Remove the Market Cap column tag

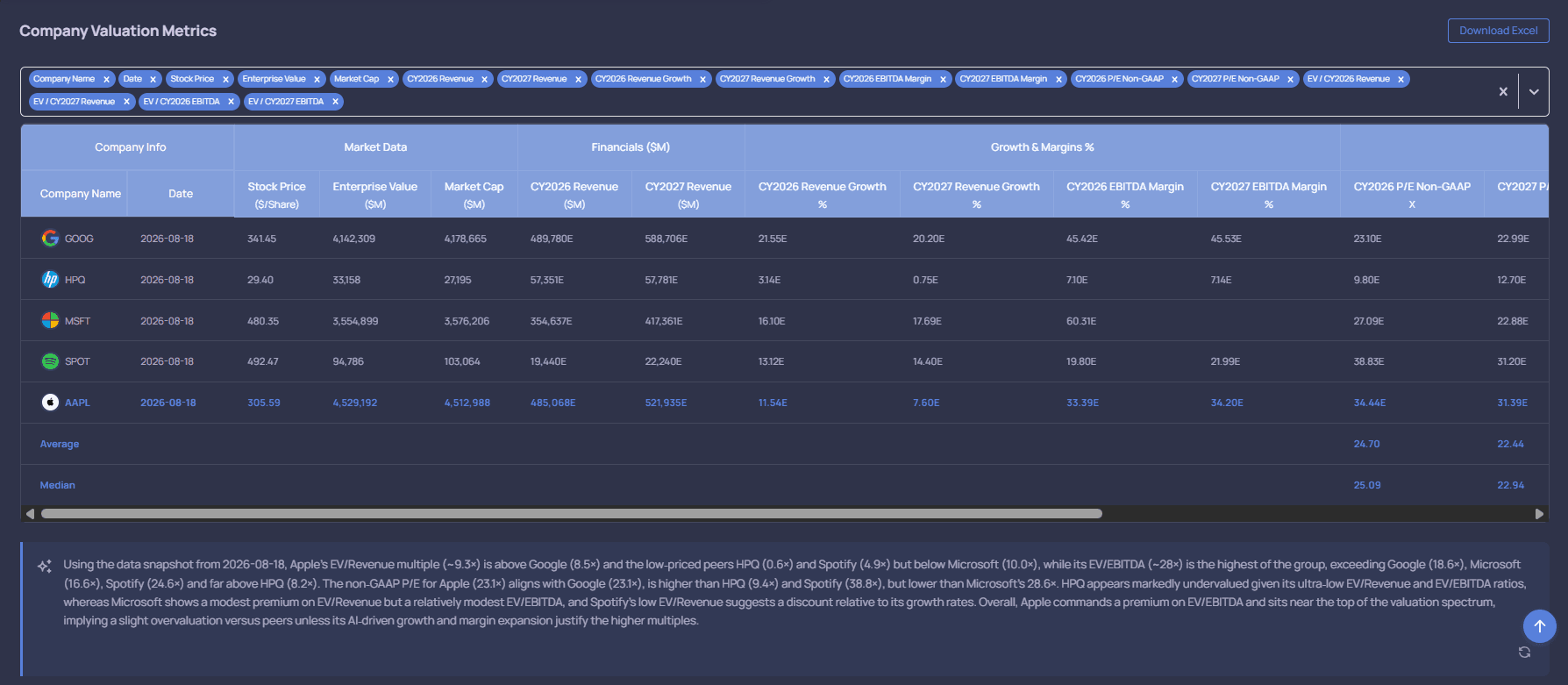tap(390, 79)
